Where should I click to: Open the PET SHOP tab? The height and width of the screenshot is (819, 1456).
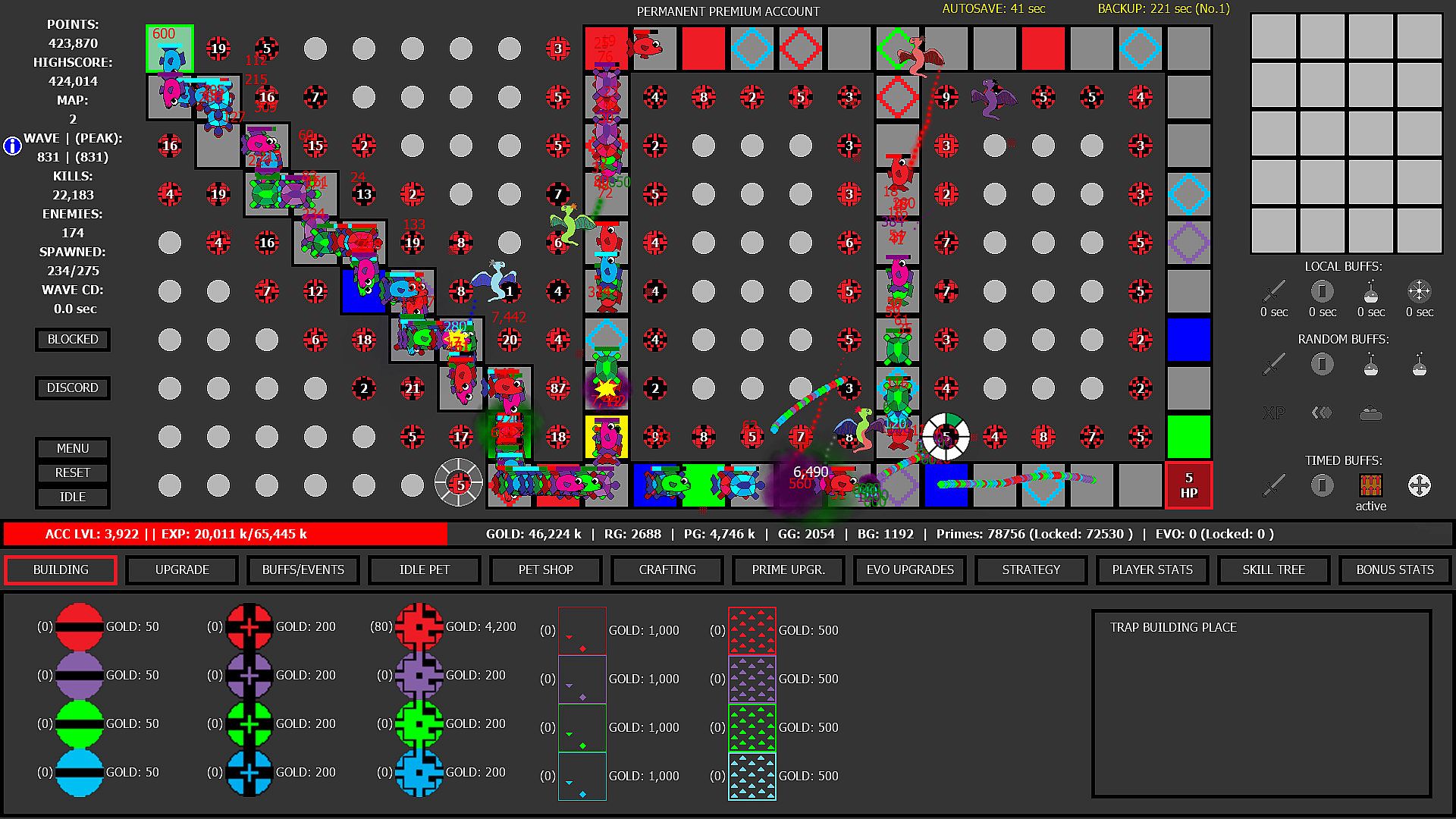click(545, 570)
